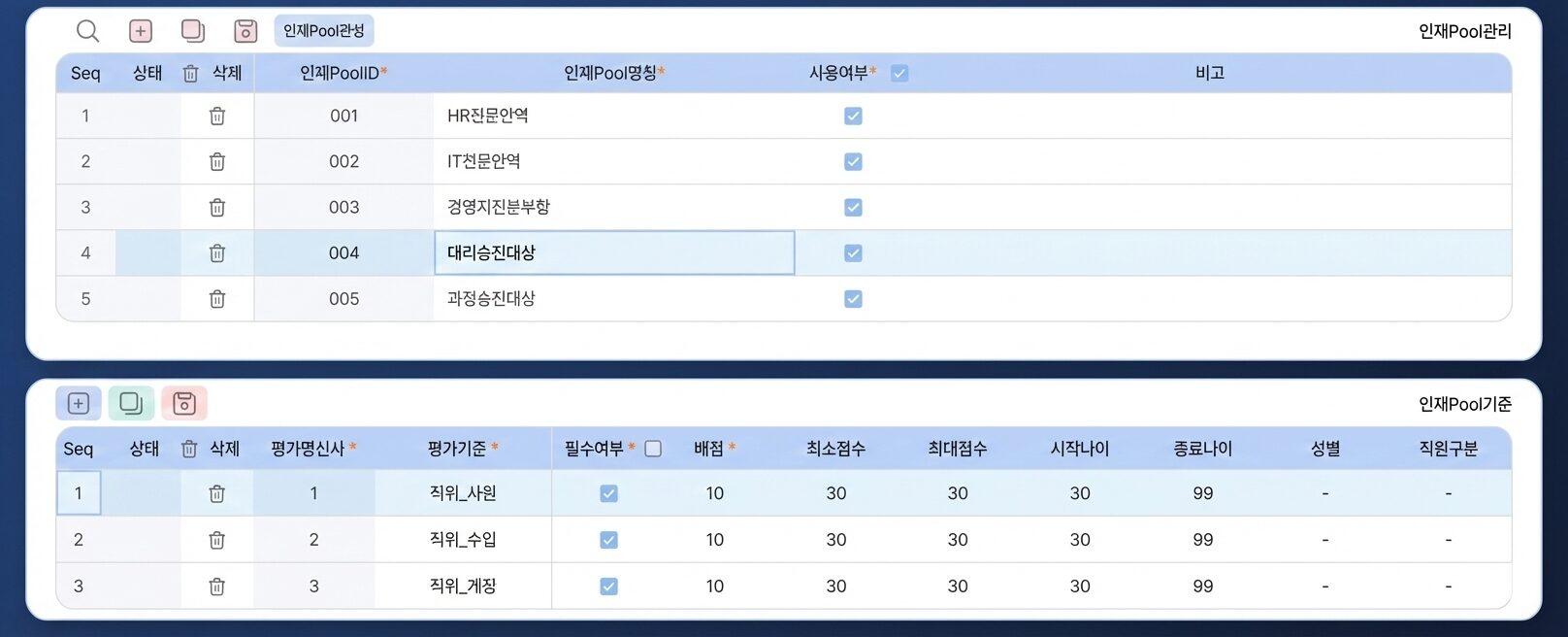This screenshot has width=1568, height=637.
Task: Click the red save icon above 인재Pool기준 grid
Action: click(182, 403)
